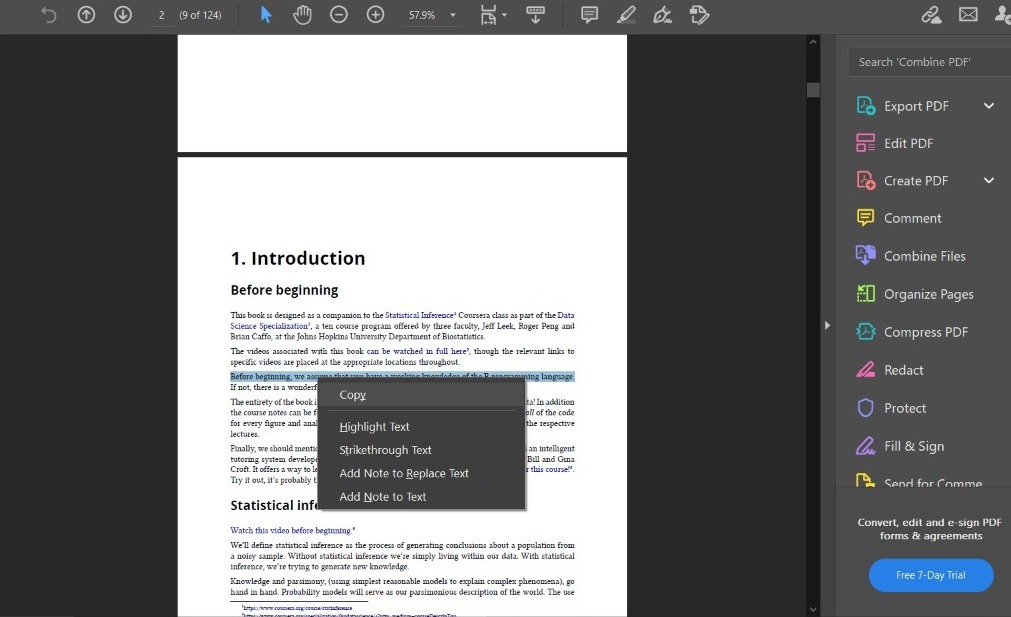1011x617 pixels.
Task: Choose Copy from the context menu
Action: click(x=352, y=395)
